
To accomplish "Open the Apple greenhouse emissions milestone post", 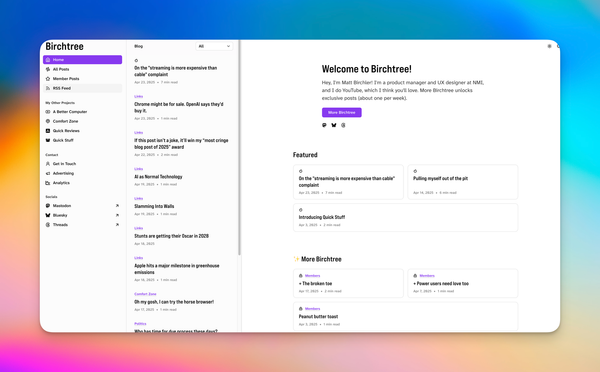I will pos(177,269).
